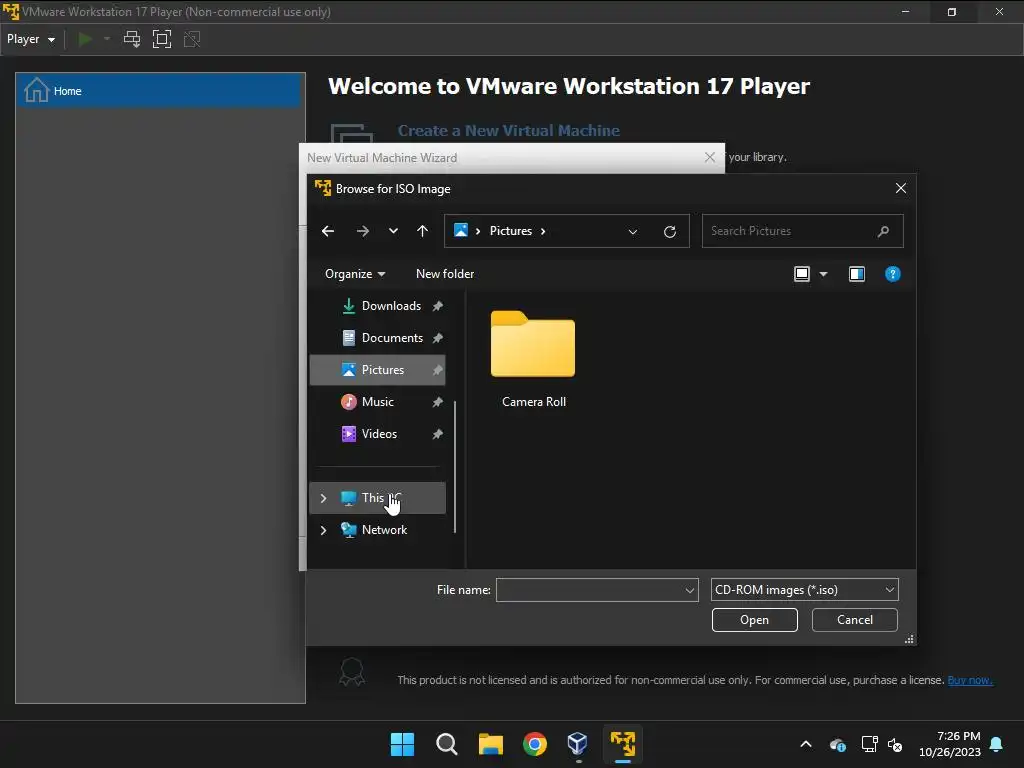Go up one folder level
The height and width of the screenshot is (768, 1024).
click(x=423, y=231)
